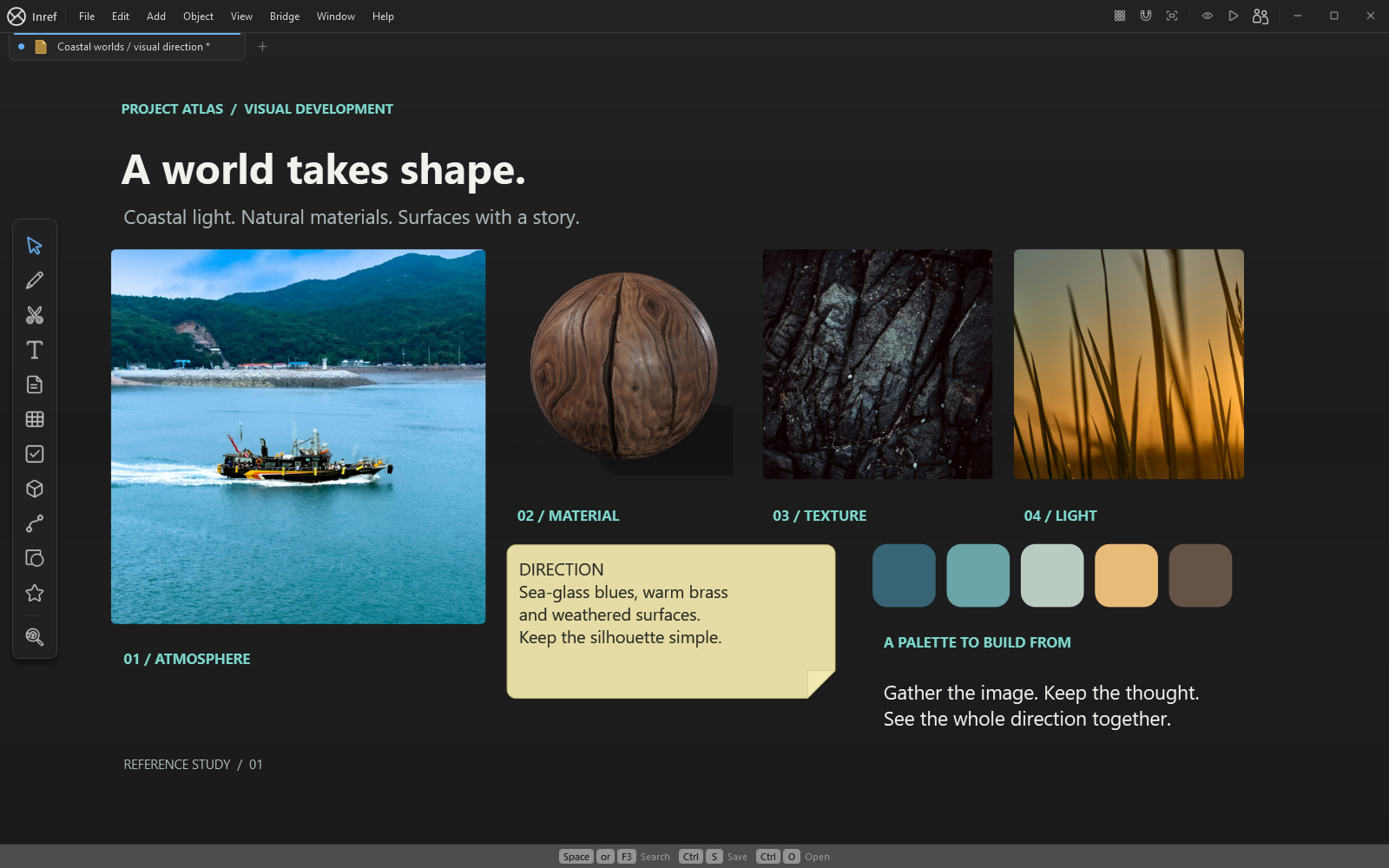Viewport: 1389px width, 868px height.
Task: Select the arrow selection tool
Action: [x=35, y=246]
